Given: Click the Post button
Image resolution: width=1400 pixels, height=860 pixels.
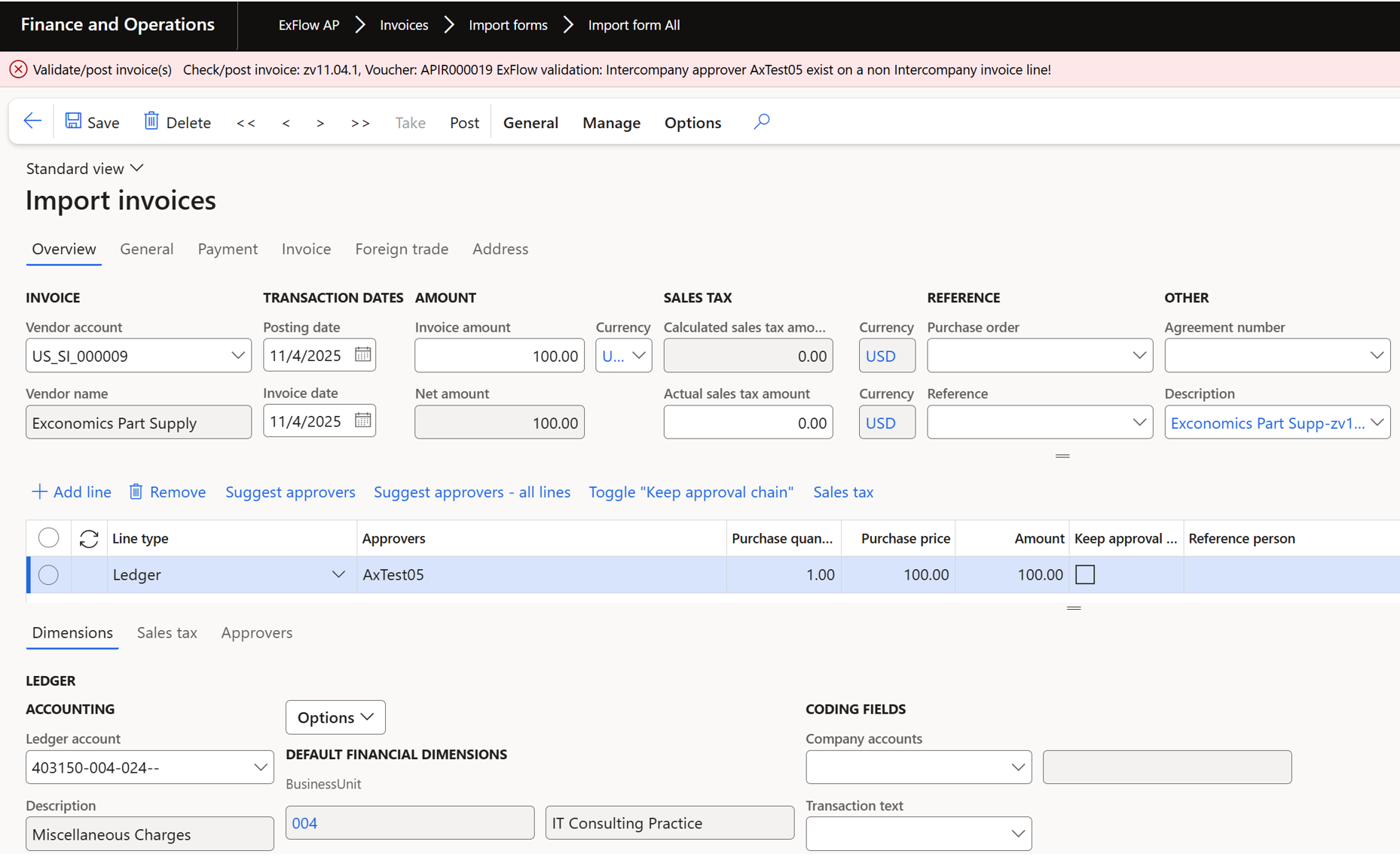Looking at the screenshot, I should [464, 123].
